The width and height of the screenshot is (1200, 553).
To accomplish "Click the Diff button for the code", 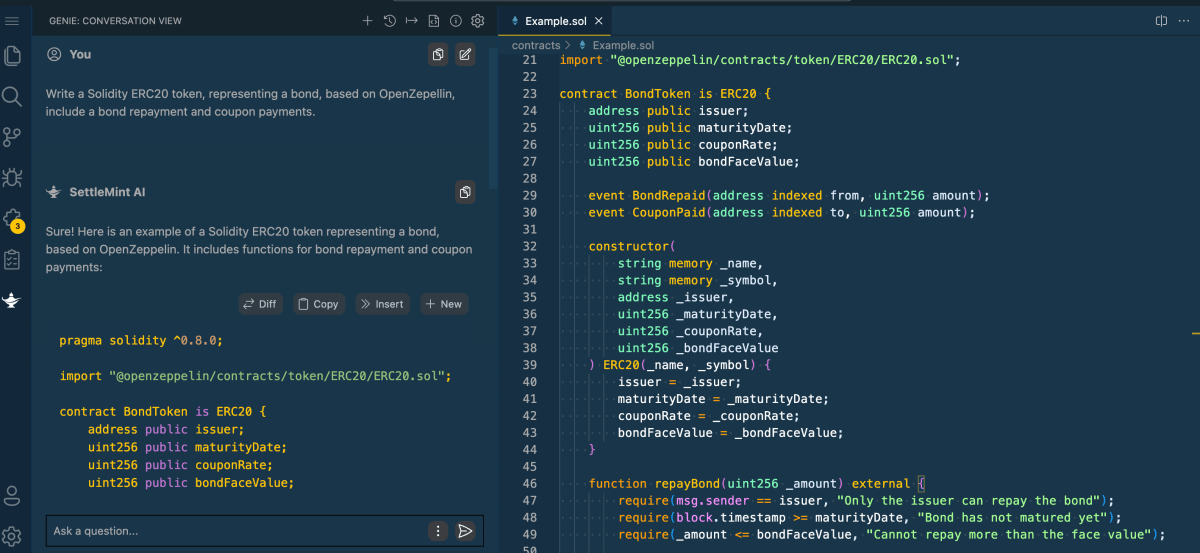I will tap(260, 304).
